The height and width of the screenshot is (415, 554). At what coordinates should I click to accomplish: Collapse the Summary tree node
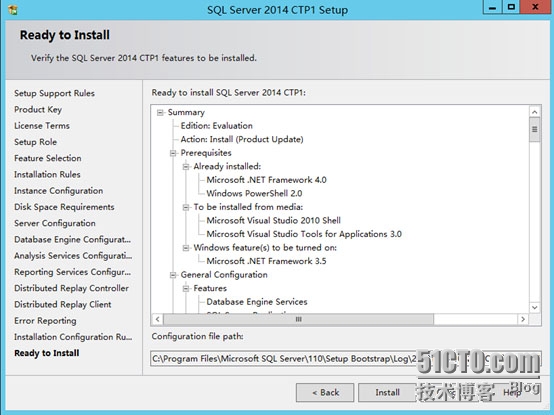160,113
